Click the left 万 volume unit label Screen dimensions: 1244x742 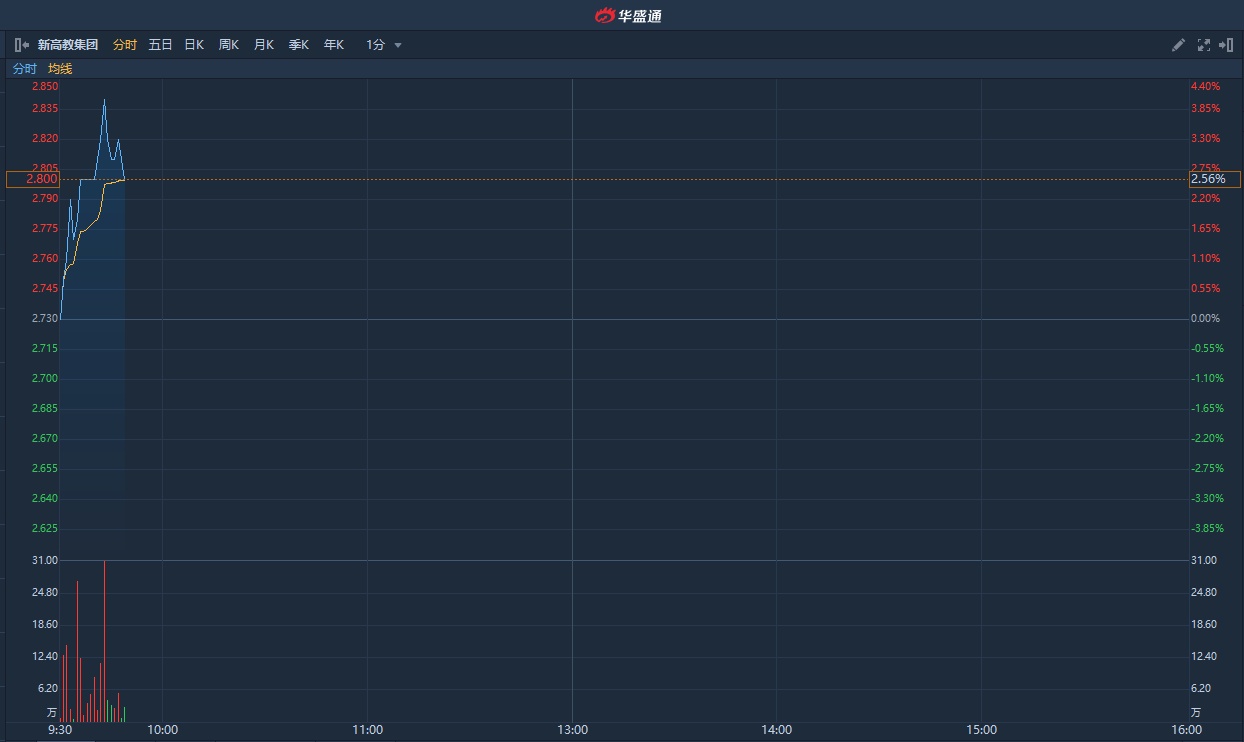coord(52,713)
